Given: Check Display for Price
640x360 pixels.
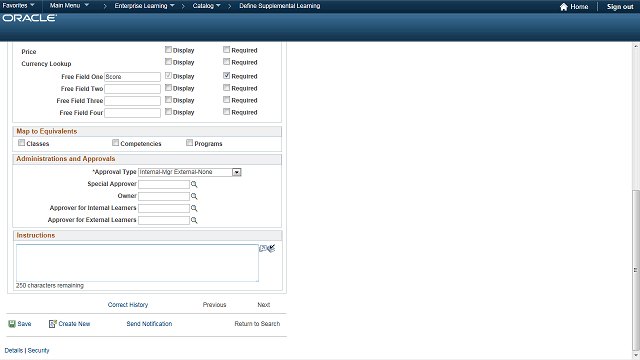Looking at the screenshot, I should pos(168,49).
